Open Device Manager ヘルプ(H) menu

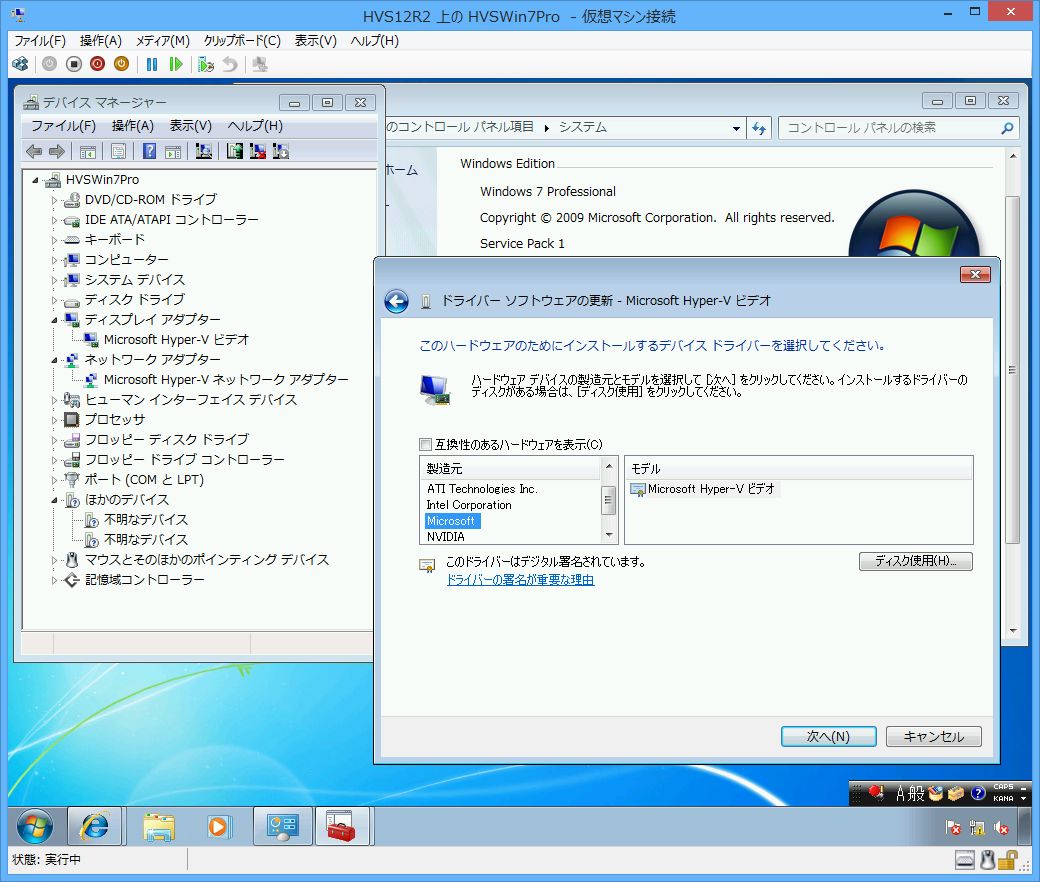pos(255,126)
